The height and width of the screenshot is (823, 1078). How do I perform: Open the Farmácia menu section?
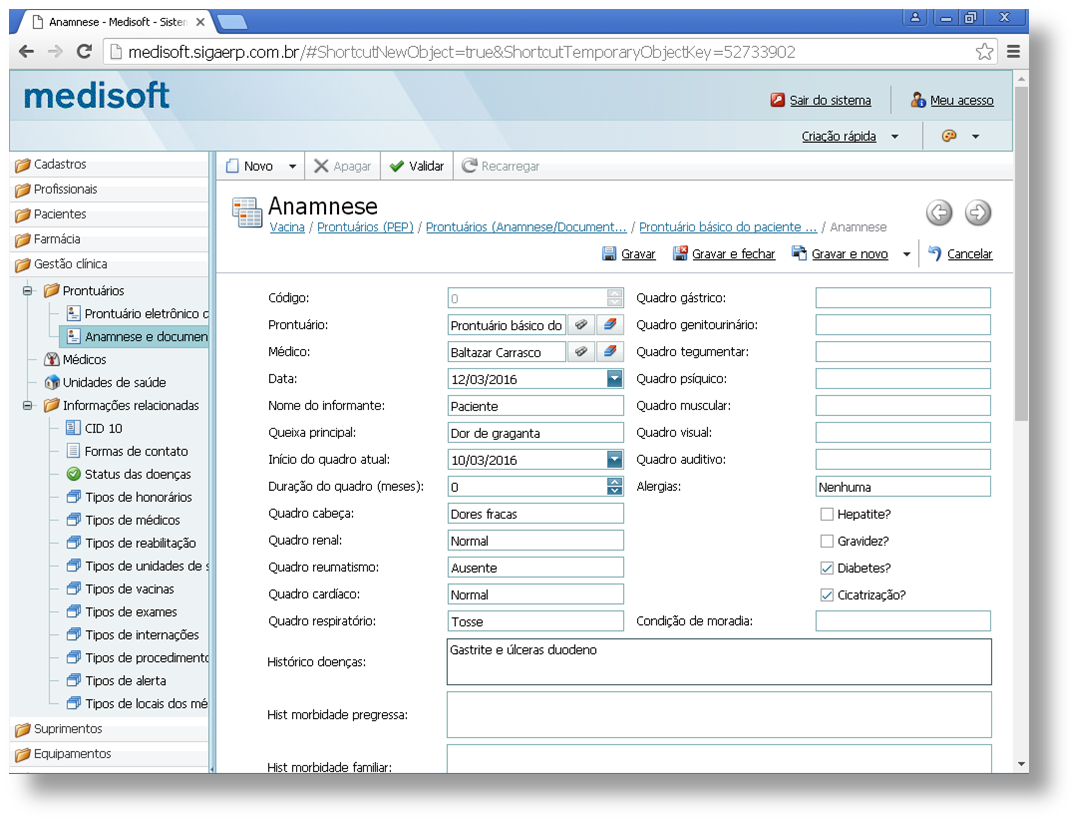(110, 239)
